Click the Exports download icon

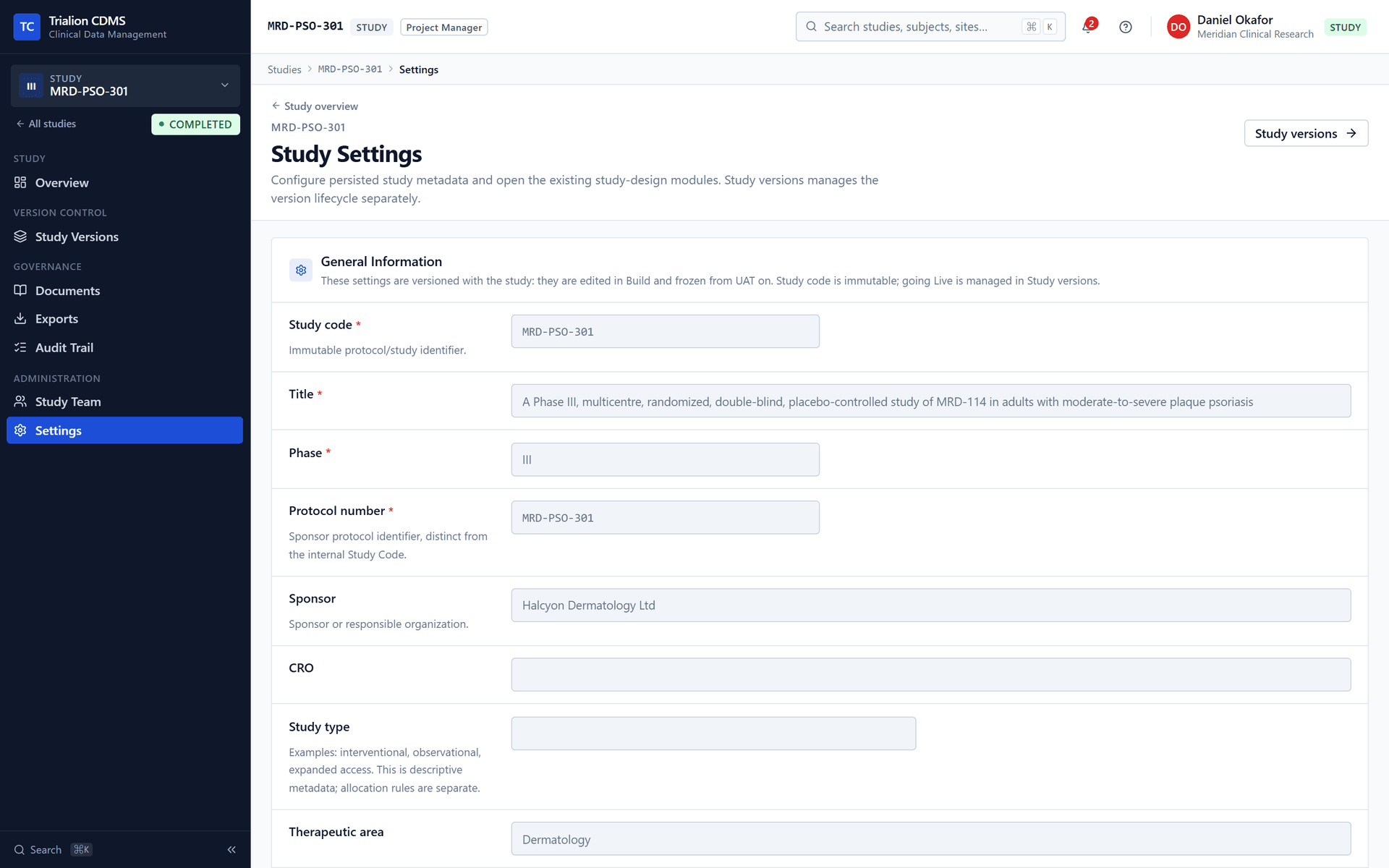click(x=20, y=318)
